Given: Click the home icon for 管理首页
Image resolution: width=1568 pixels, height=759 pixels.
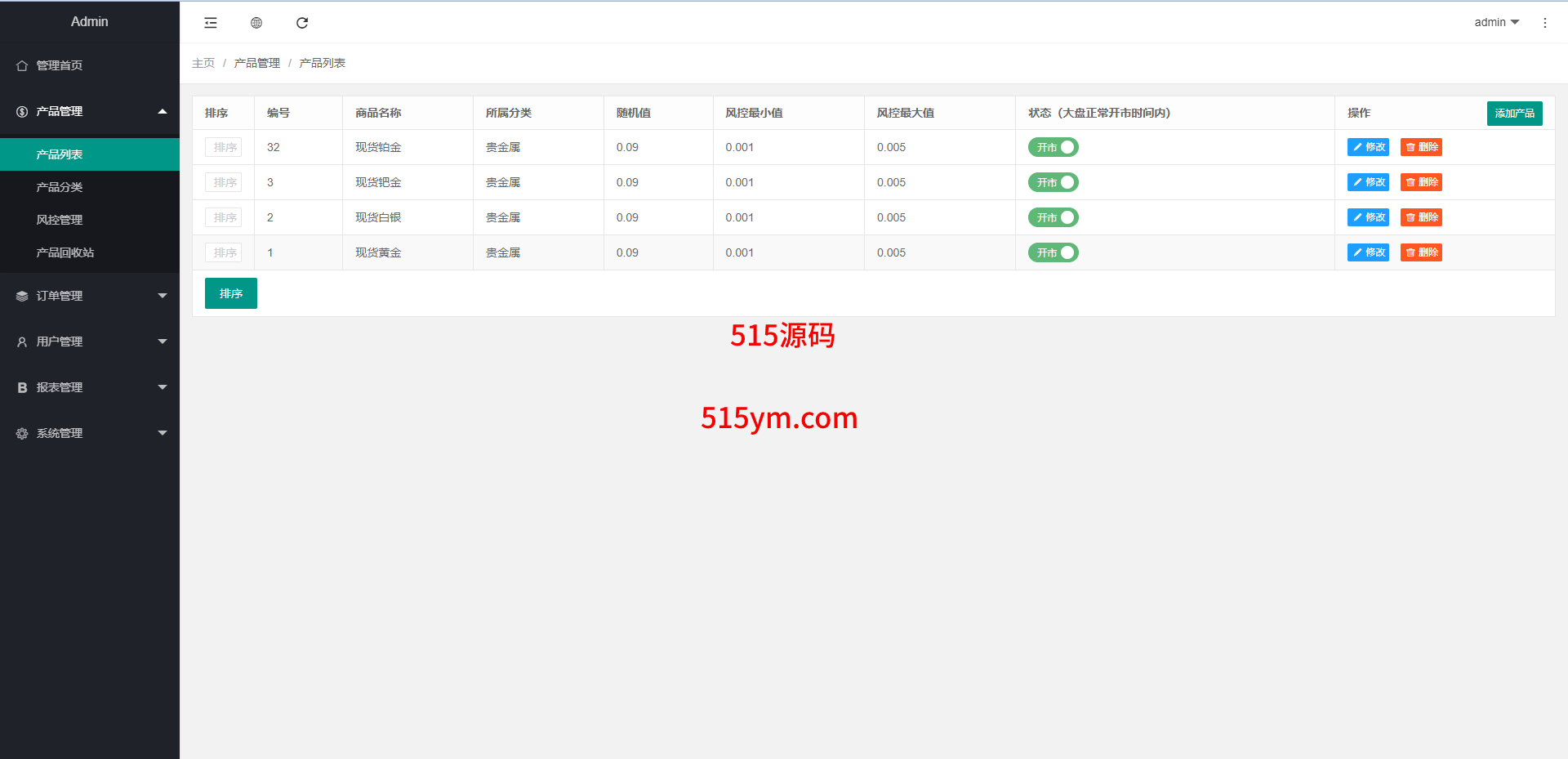Looking at the screenshot, I should pos(22,65).
